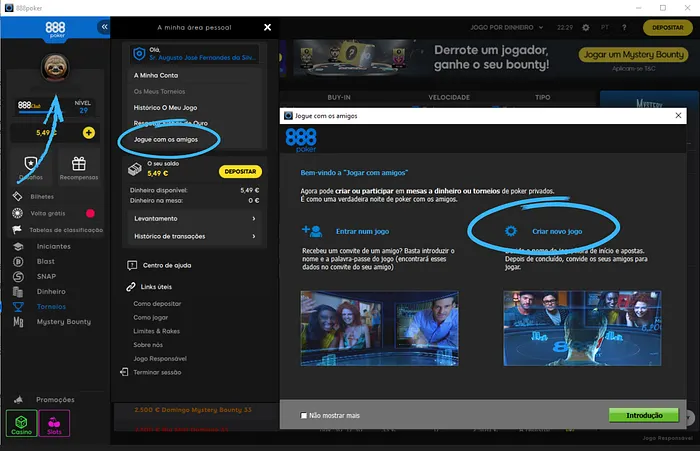Click the sloth avatar picture
Viewport: 700px width, 451px height.
[55, 67]
